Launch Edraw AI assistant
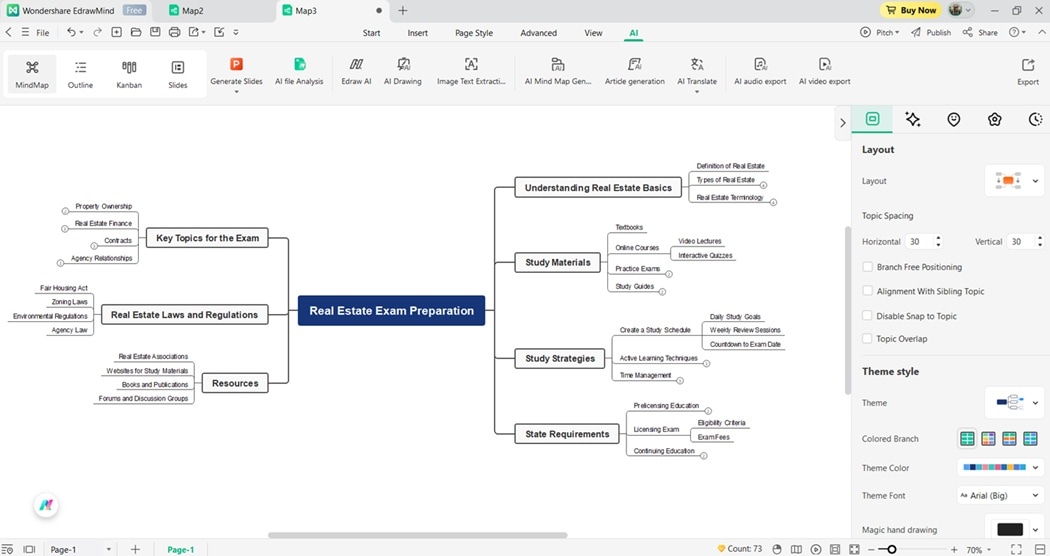 coord(356,72)
